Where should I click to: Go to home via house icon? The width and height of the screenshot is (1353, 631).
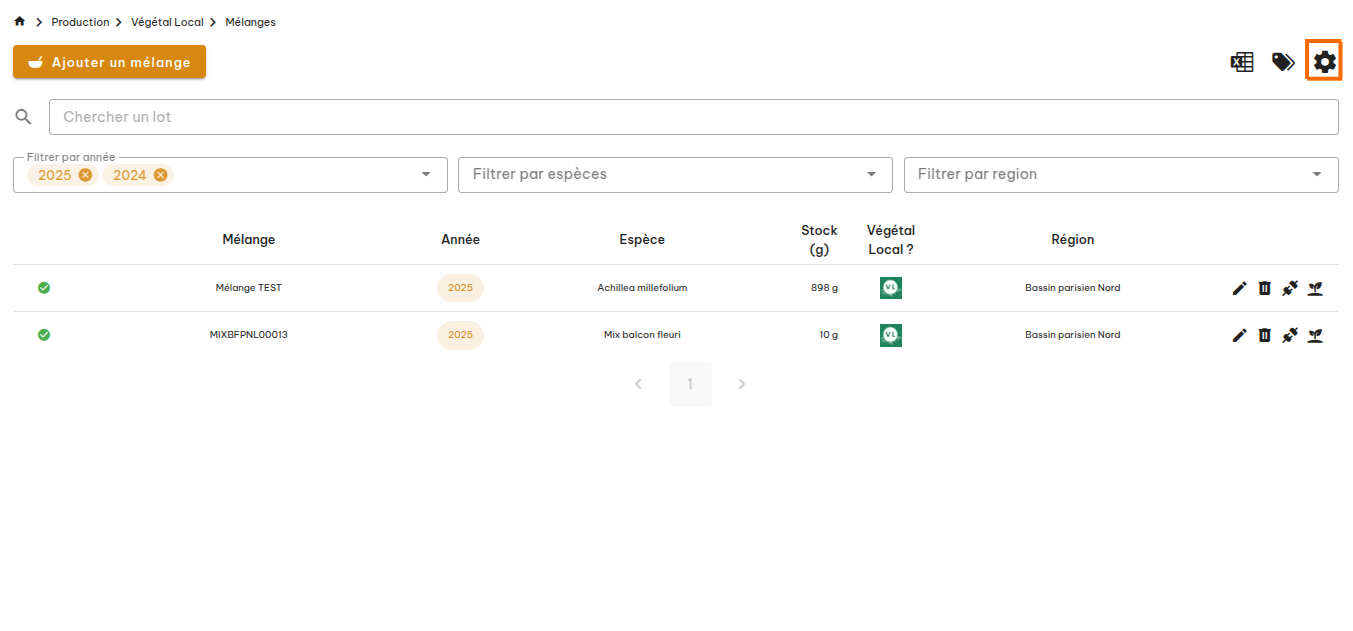(20, 22)
